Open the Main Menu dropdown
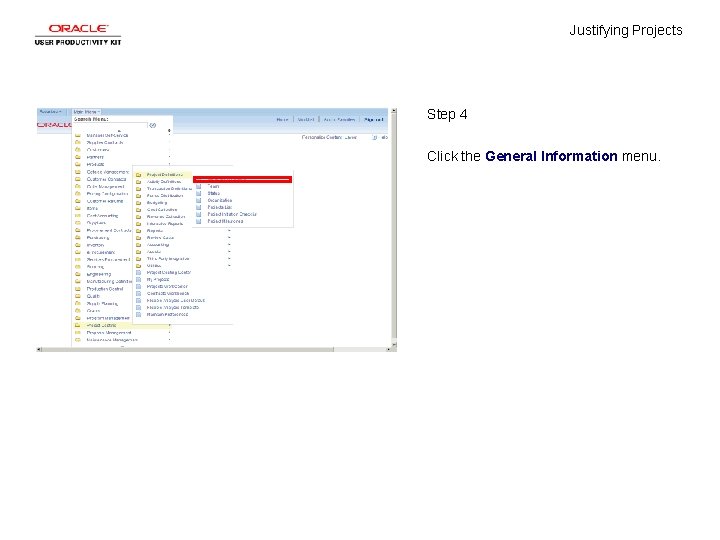This screenshot has width=720, height=540. click(x=86, y=112)
